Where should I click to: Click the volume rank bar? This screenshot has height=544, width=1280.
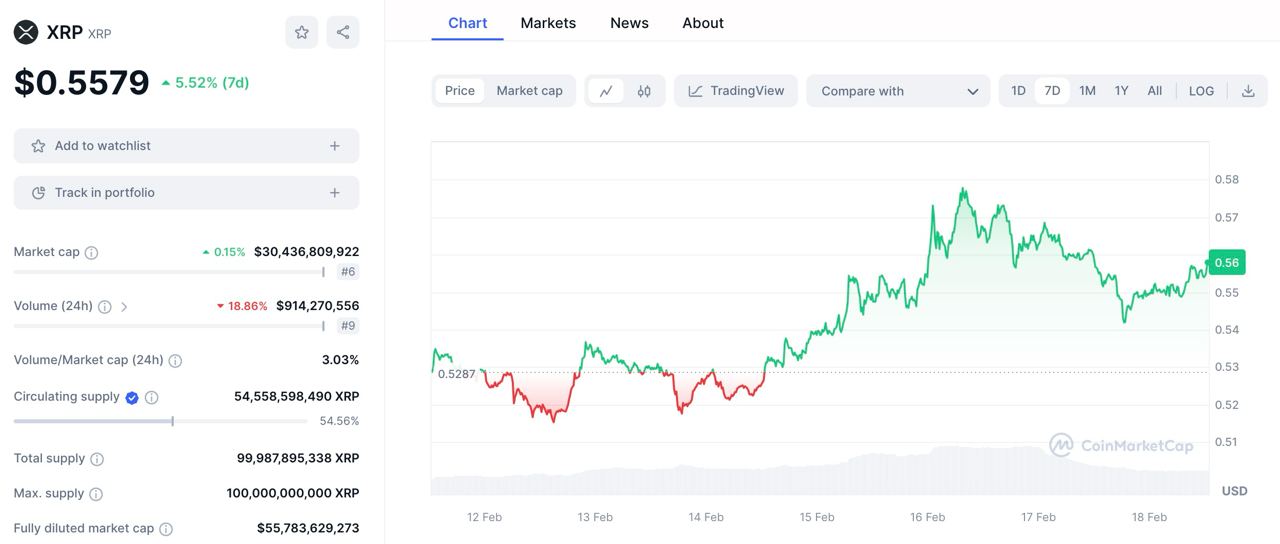pos(170,326)
